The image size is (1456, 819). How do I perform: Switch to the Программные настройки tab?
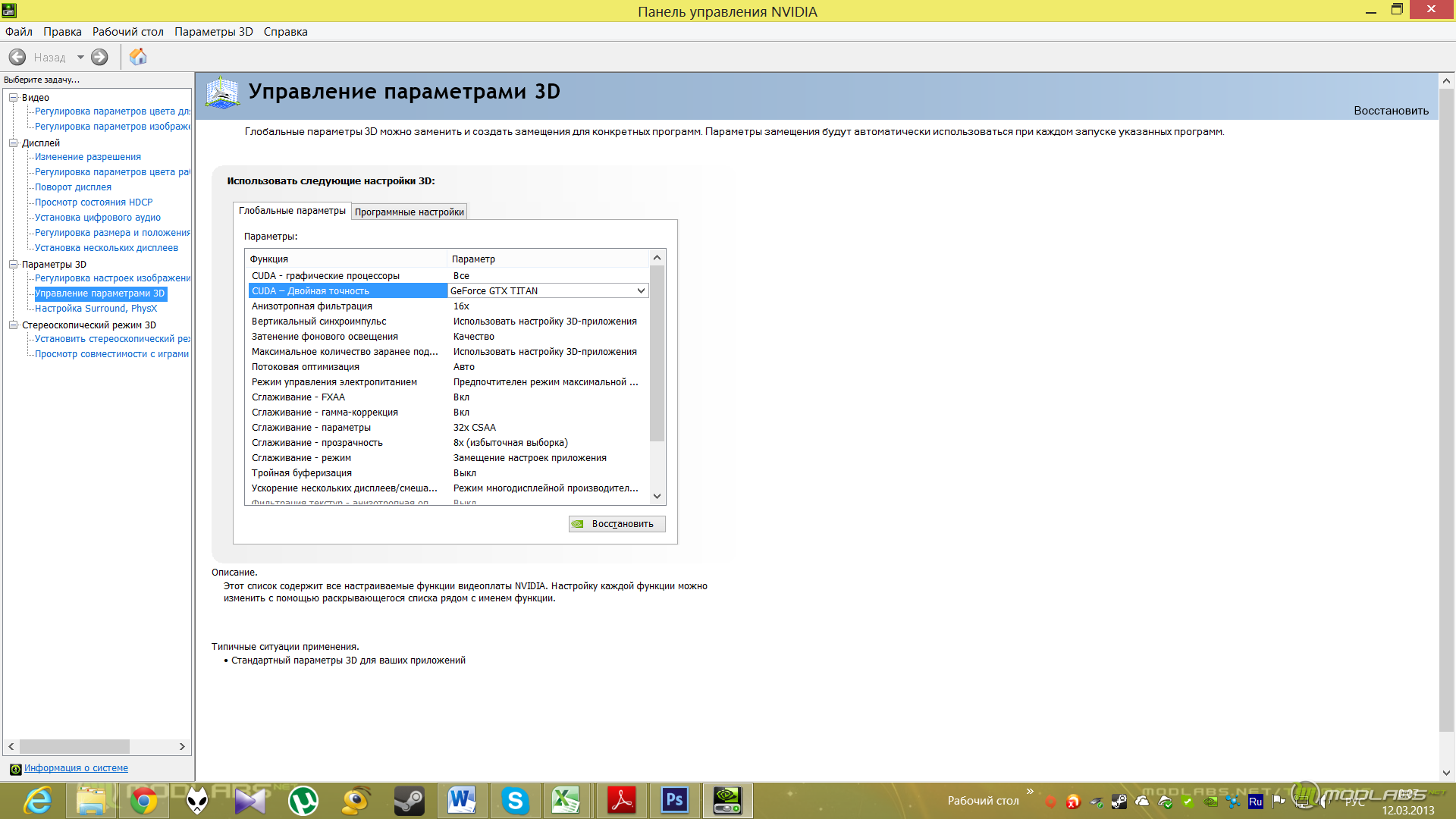tap(409, 212)
